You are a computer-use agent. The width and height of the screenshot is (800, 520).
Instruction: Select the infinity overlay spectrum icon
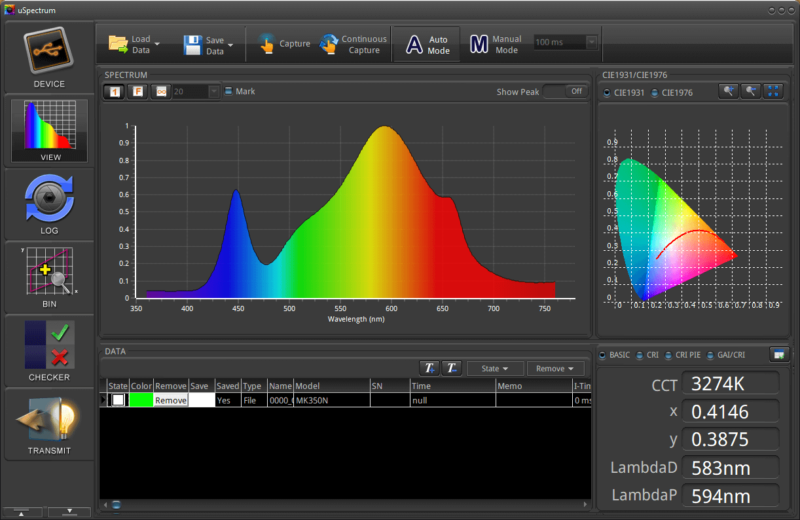[161, 92]
